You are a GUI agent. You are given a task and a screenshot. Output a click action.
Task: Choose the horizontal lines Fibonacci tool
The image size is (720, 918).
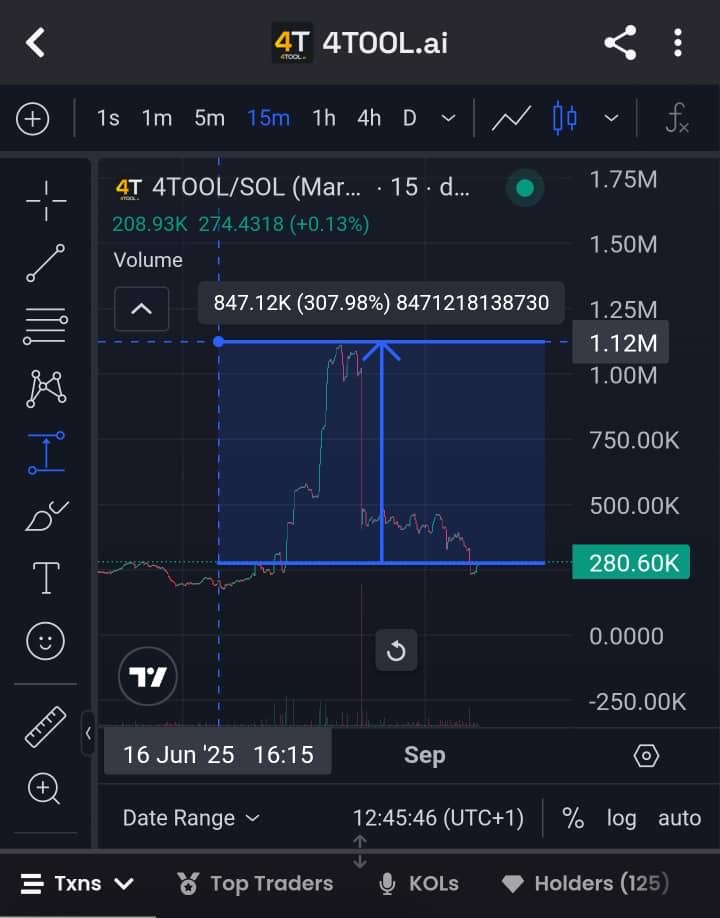pos(46,326)
